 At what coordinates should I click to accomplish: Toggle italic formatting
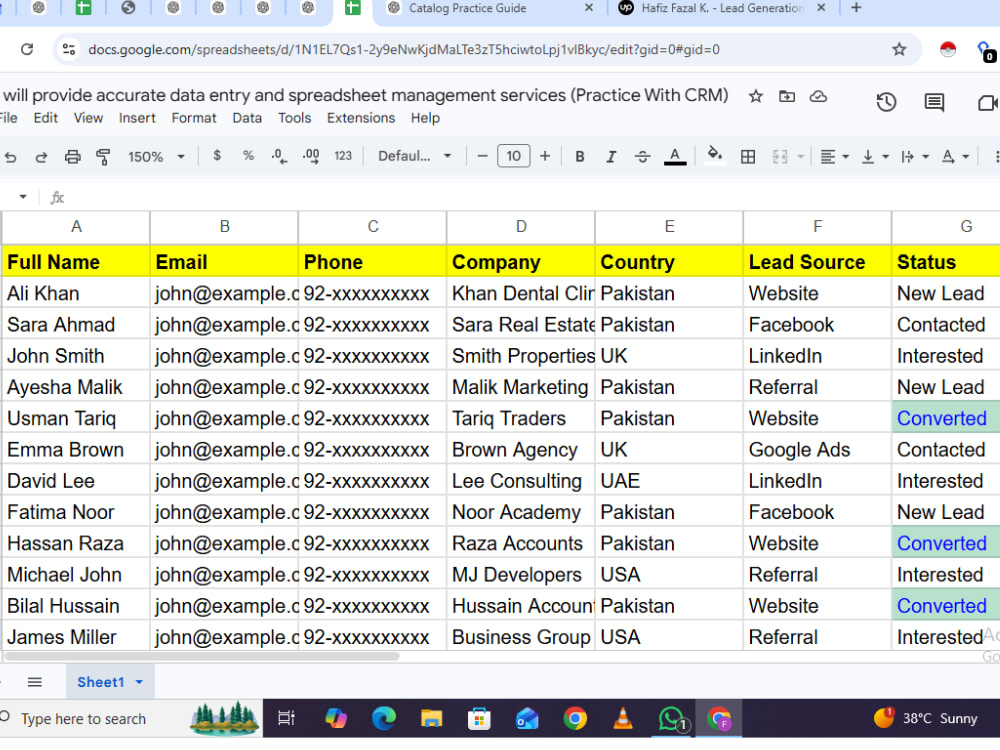(x=611, y=156)
